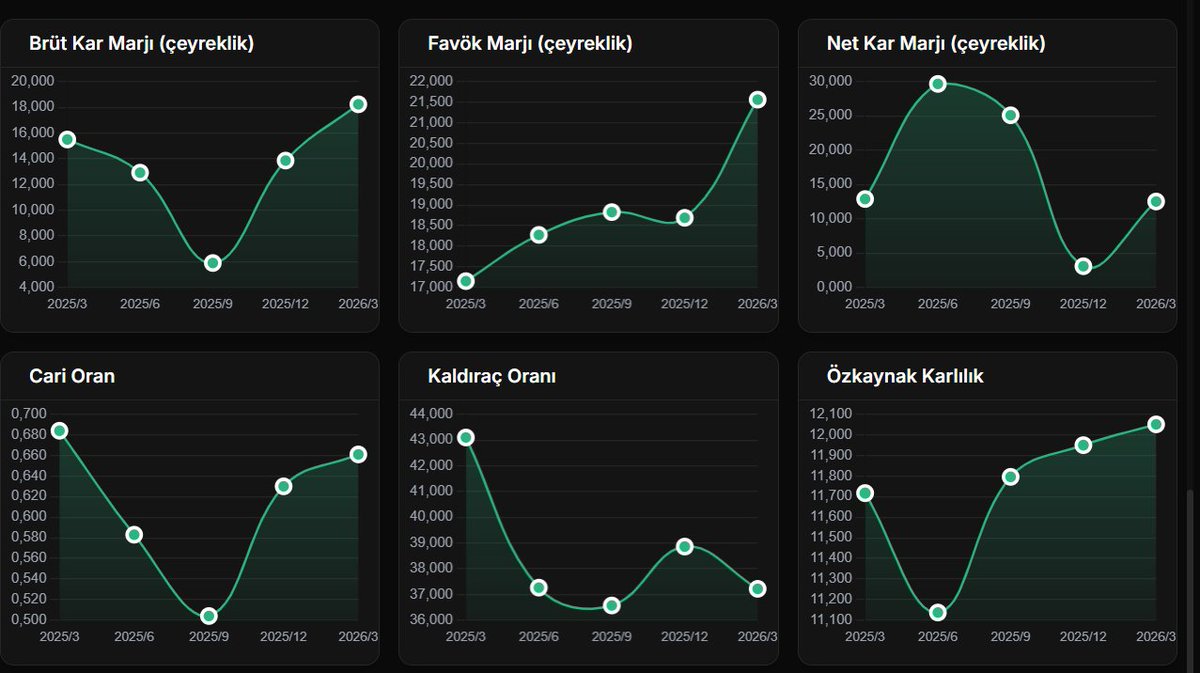The height and width of the screenshot is (673, 1200).
Task: Click the 11,100 axis label in Özkaynak Karlılık chart
Action: pos(830,620)
